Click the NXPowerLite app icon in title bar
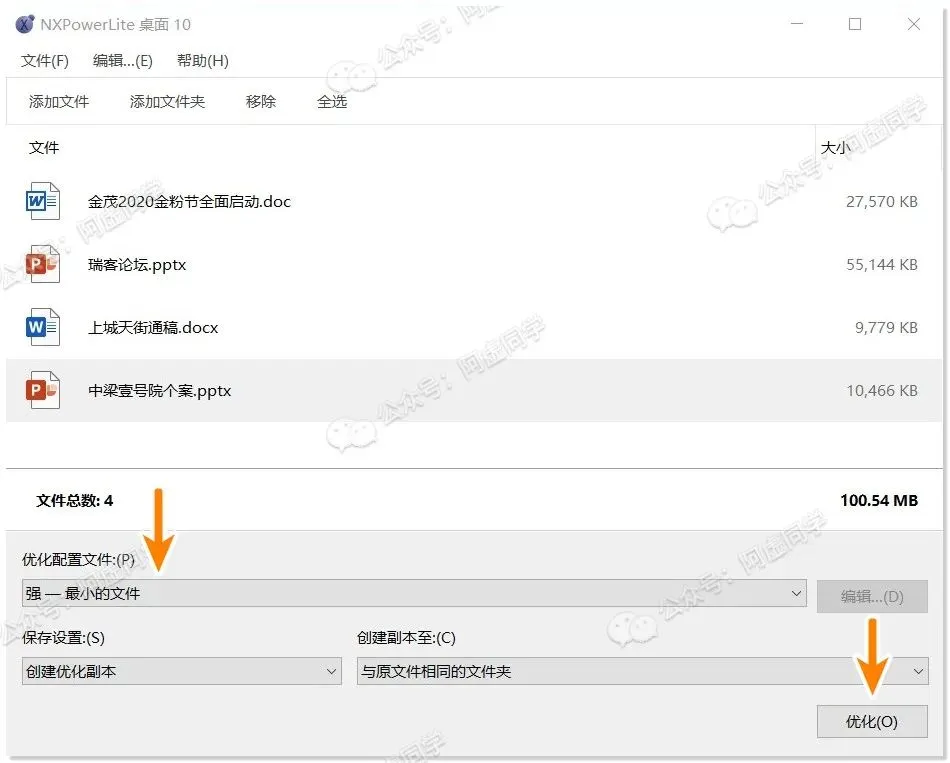The width and height of the screenshot is (950, 763). 25,24
